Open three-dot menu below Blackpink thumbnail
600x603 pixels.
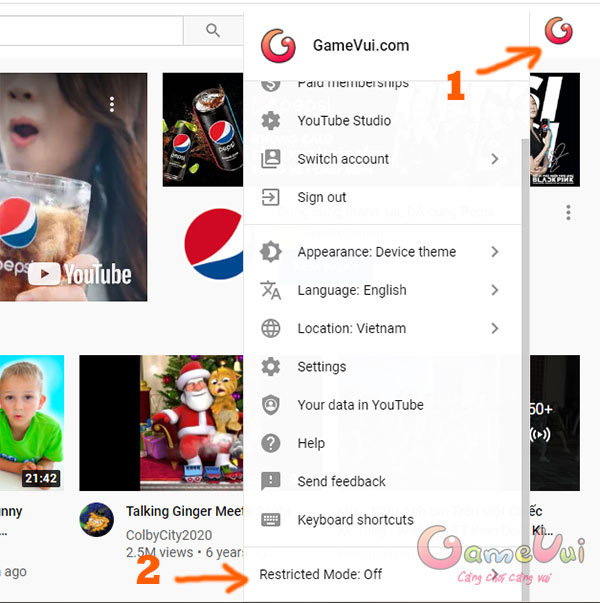(568, 213)
